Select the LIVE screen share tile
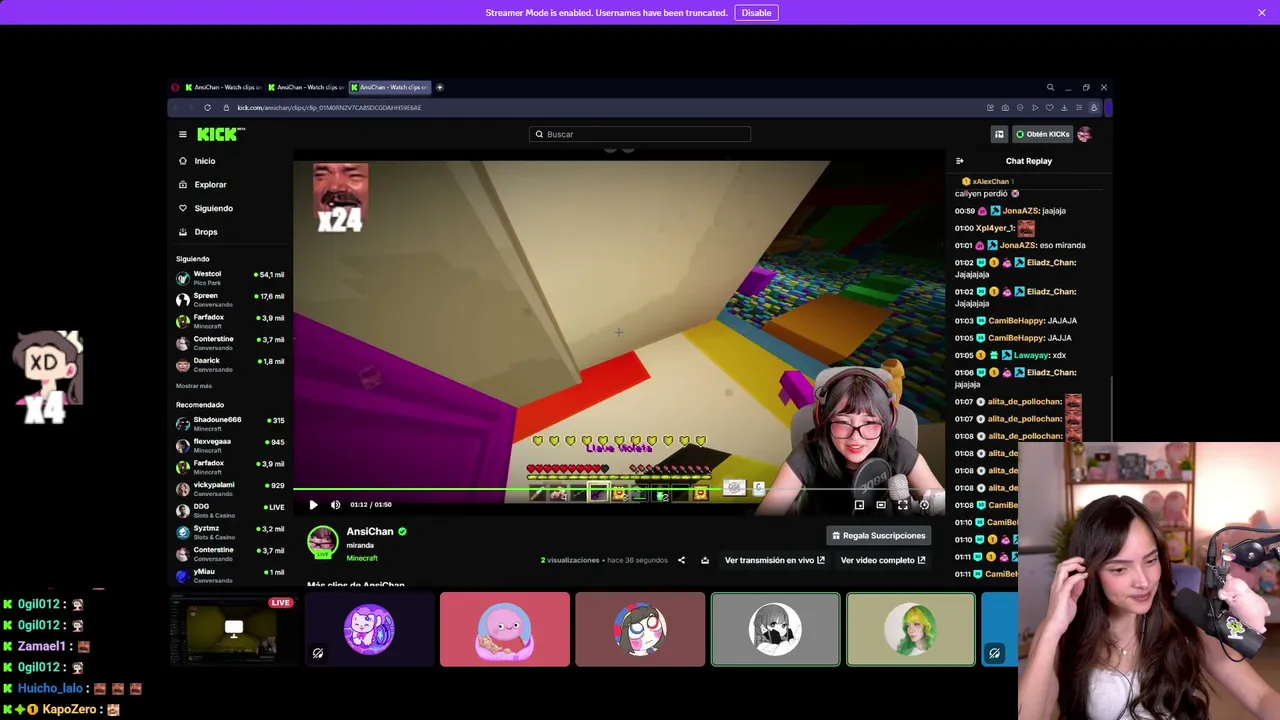1280x720 pixels. [234, 629]
